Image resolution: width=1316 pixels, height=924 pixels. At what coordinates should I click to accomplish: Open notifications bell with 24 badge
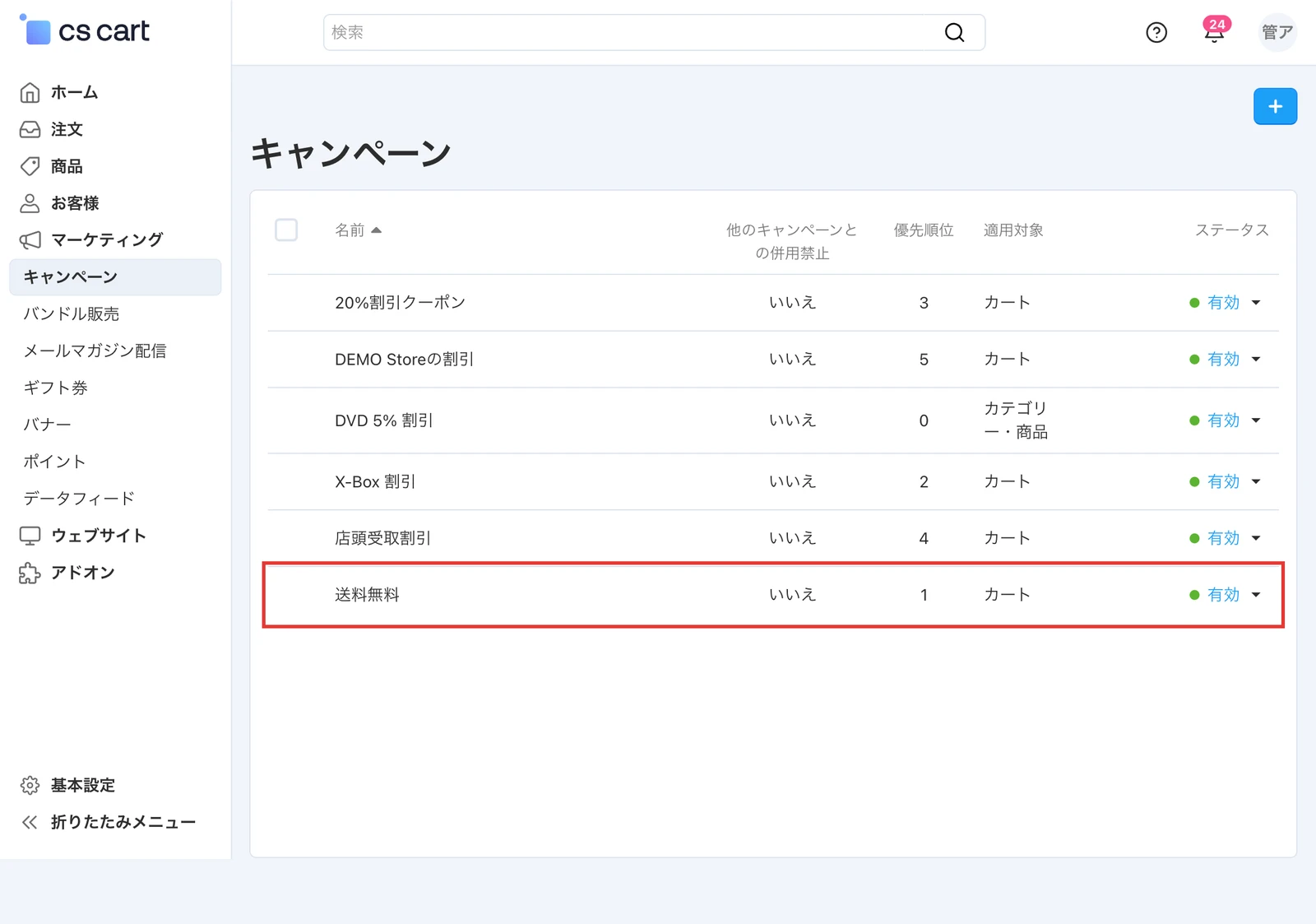tap(1215, 30)
